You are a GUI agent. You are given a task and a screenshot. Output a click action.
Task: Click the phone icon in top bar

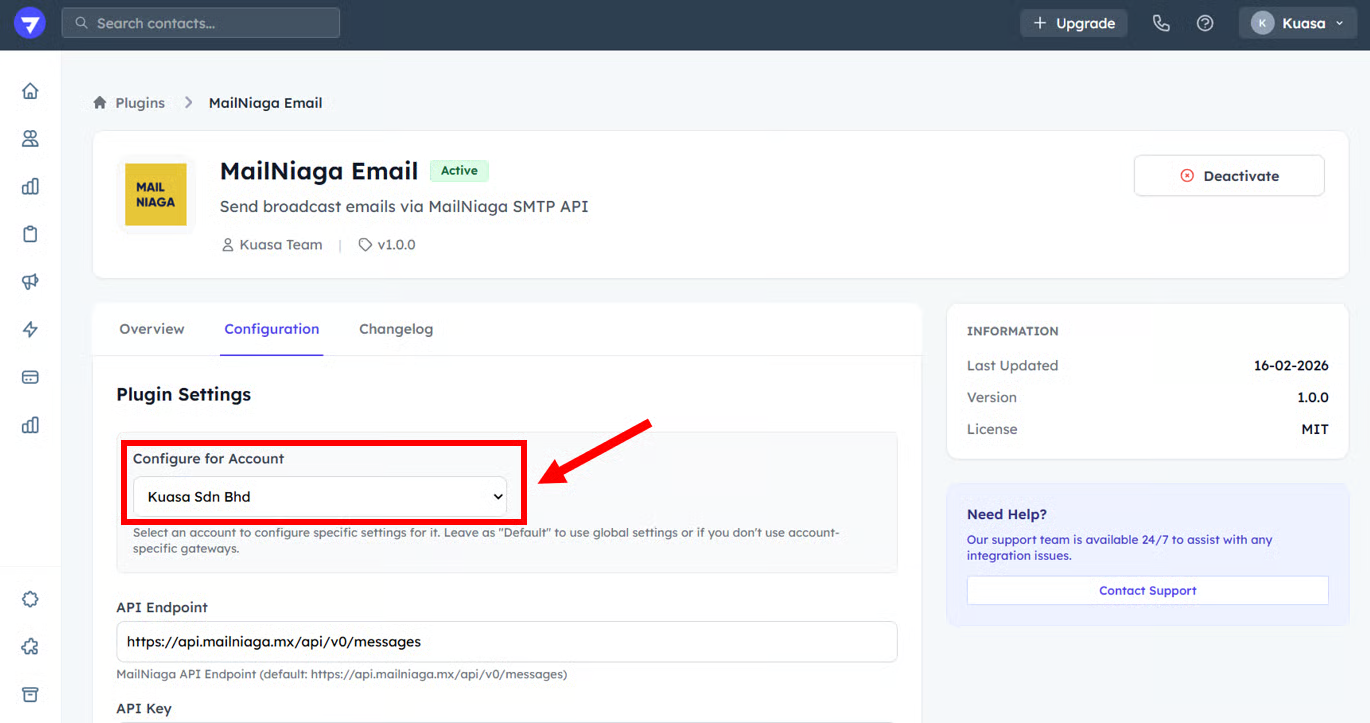coord(1161,23)
